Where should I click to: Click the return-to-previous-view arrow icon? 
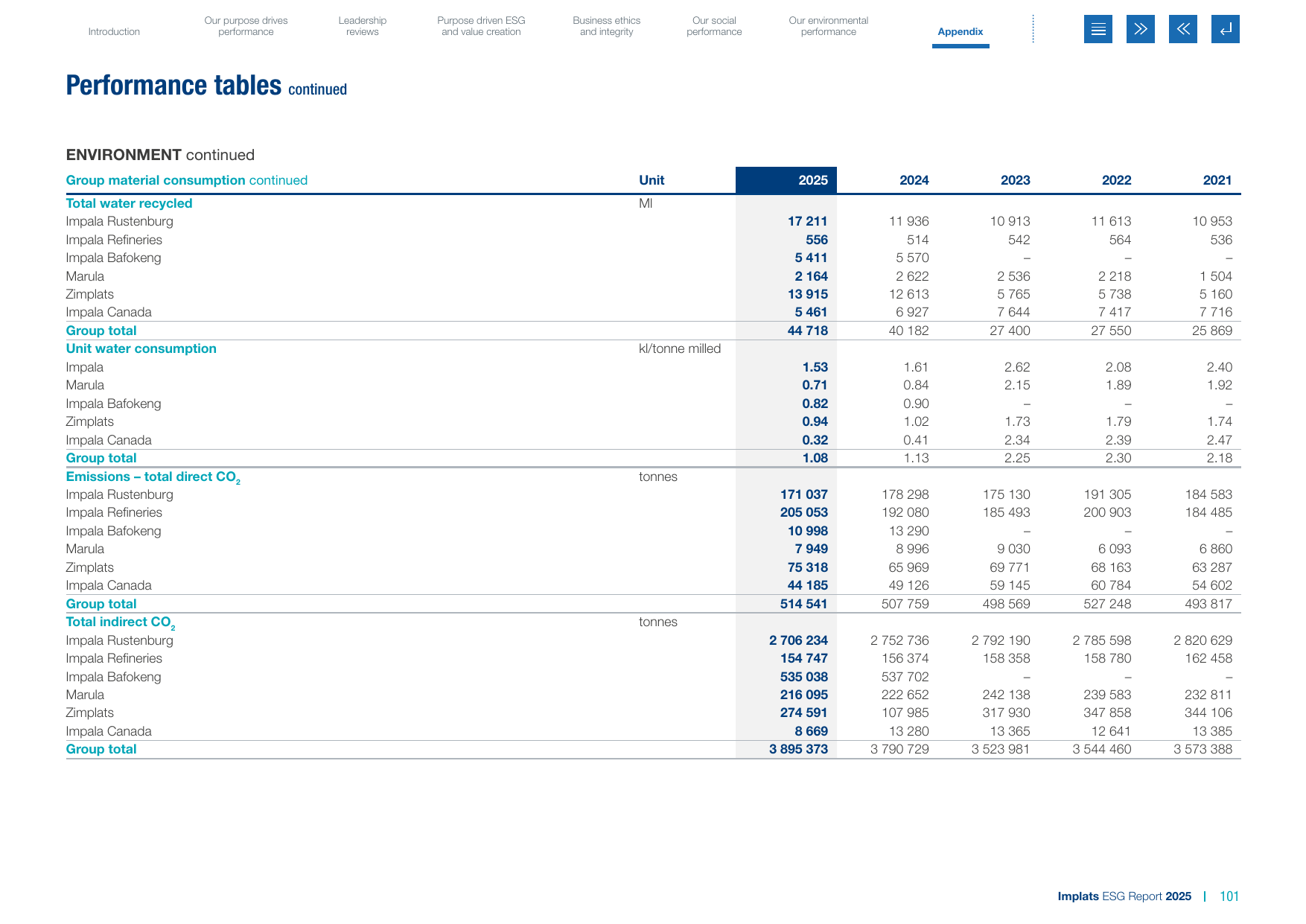1225,29
